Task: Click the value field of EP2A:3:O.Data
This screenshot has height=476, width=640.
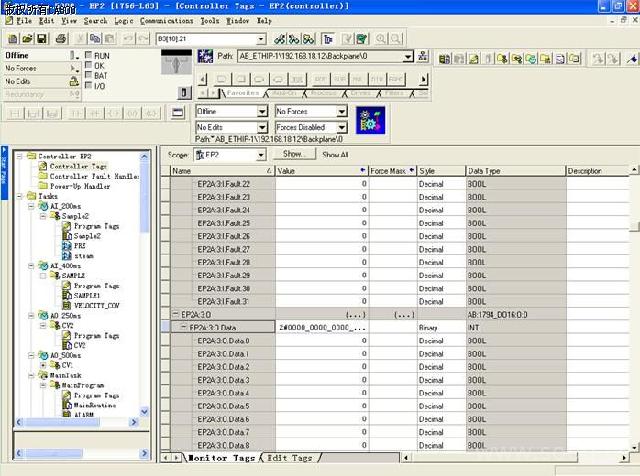Action: pos(320,327)
